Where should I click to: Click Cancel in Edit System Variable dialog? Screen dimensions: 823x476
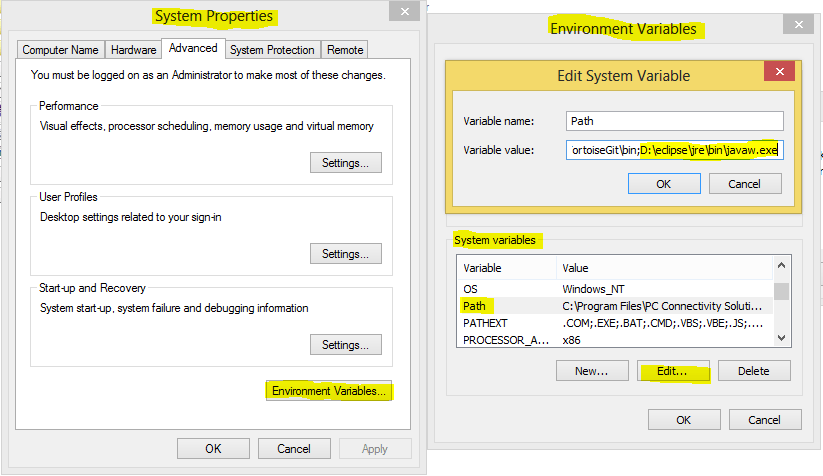coord(745,184)
